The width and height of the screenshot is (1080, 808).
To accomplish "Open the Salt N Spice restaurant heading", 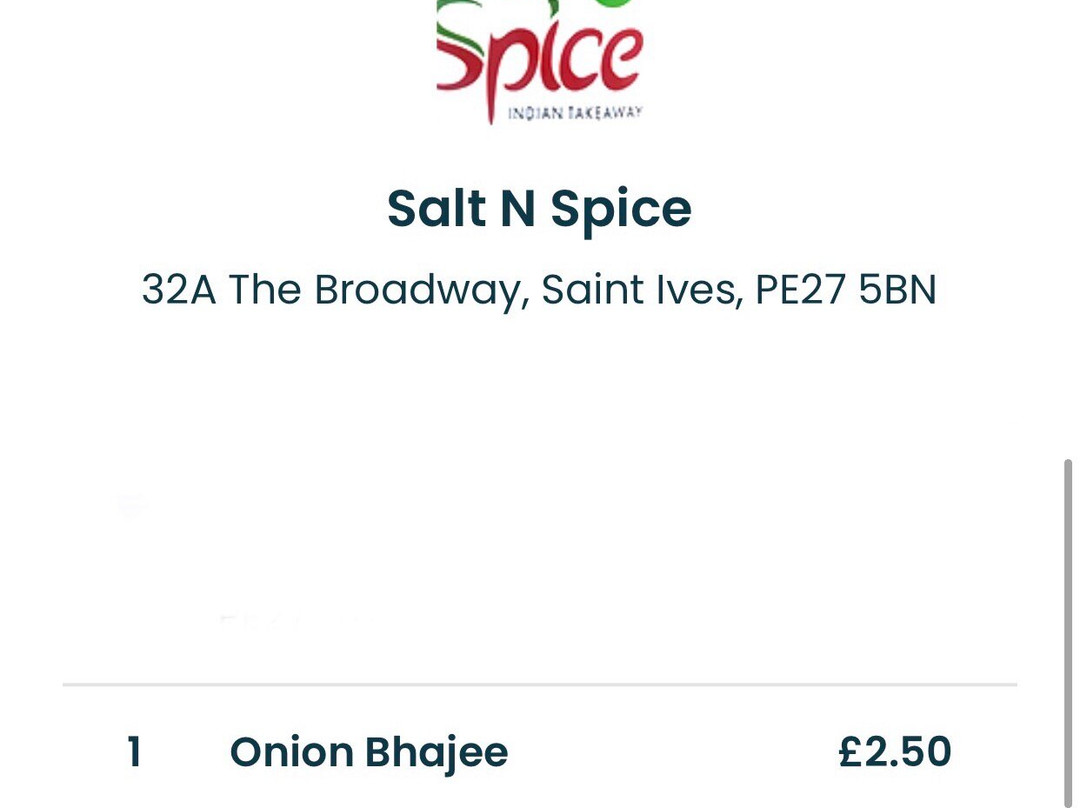I will pyautogui.click(x=539, y=208).
